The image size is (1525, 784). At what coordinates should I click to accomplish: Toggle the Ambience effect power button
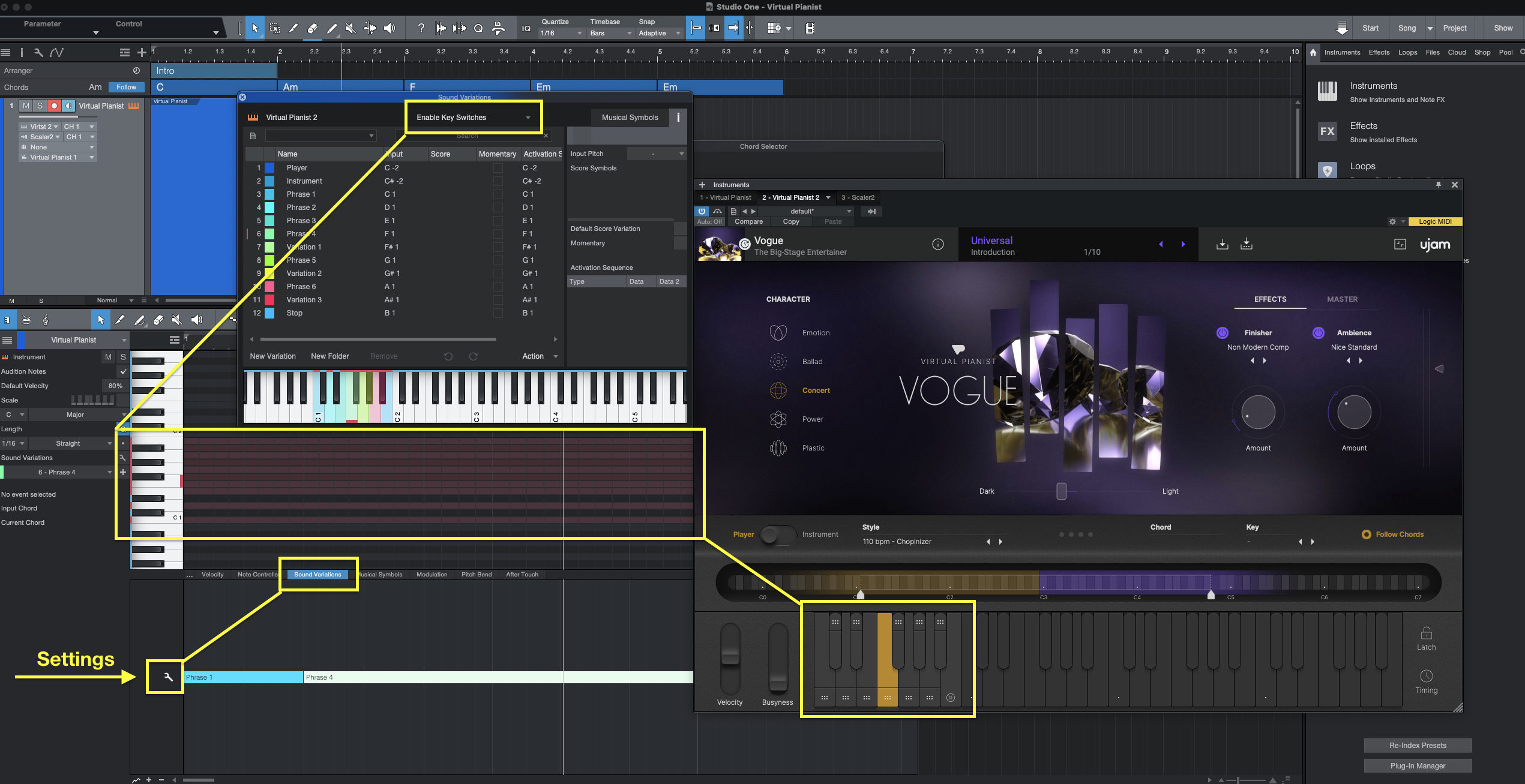[1319, 333]
